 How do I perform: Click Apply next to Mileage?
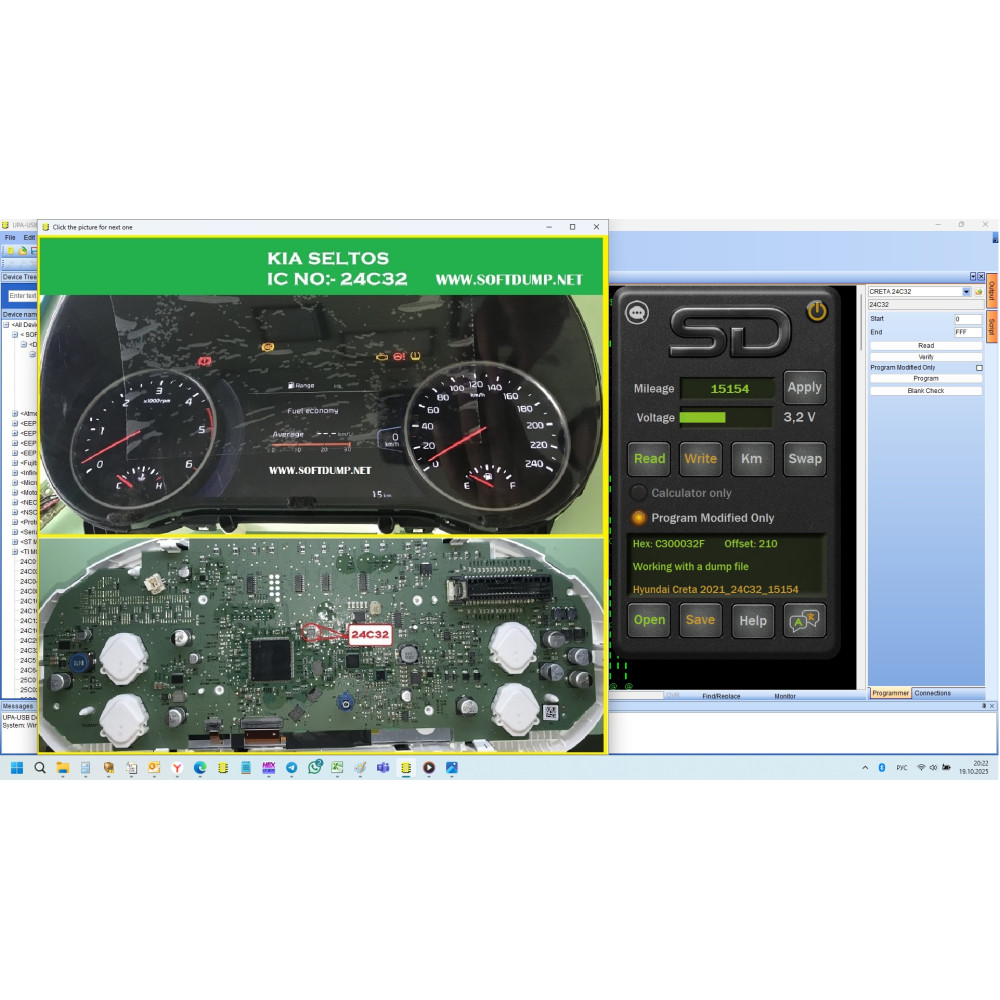pos(804,387)
